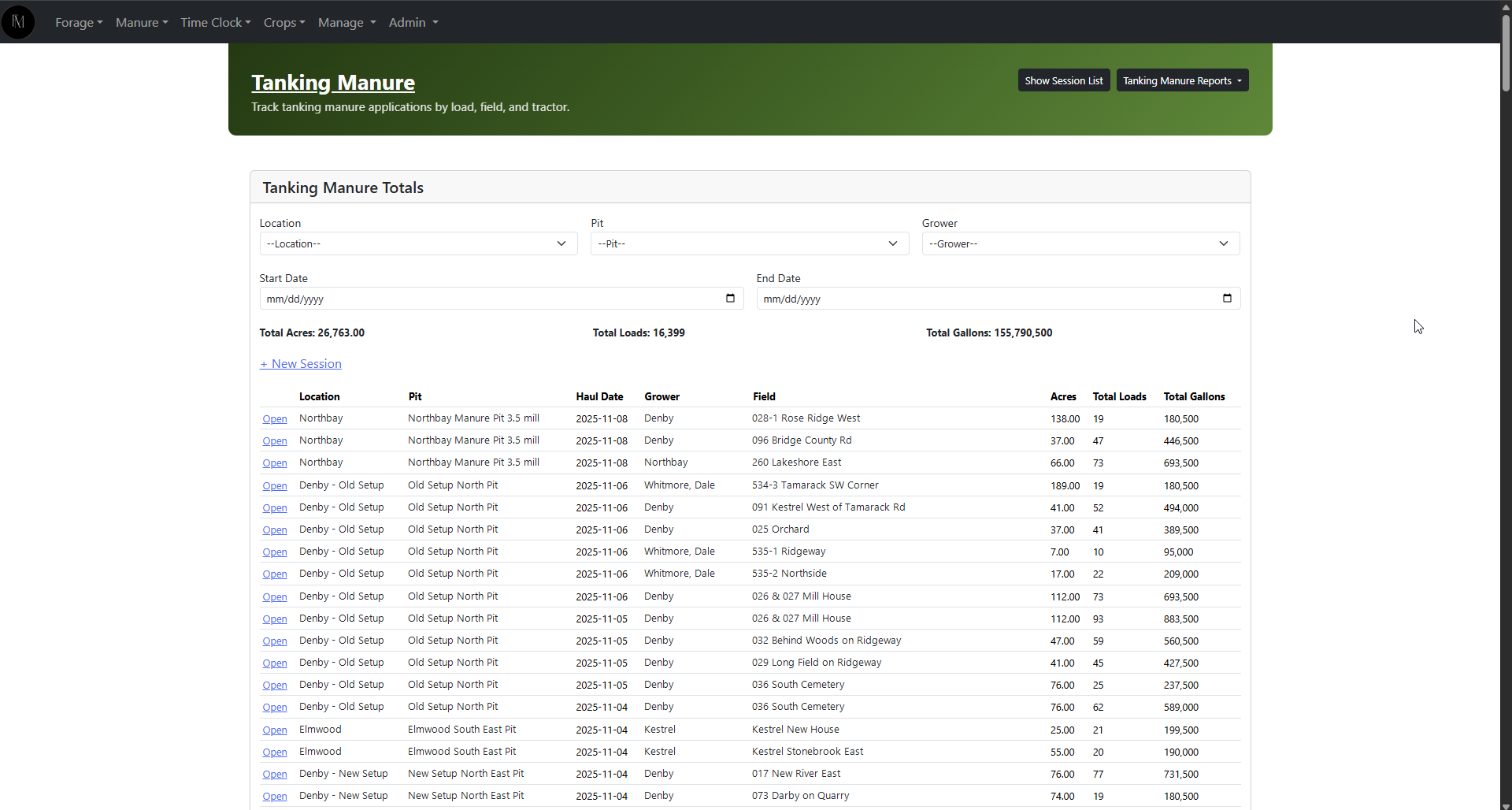Open the Kestrel New House session
Viewport: 1512px width, 810px height.
[275, 730]
